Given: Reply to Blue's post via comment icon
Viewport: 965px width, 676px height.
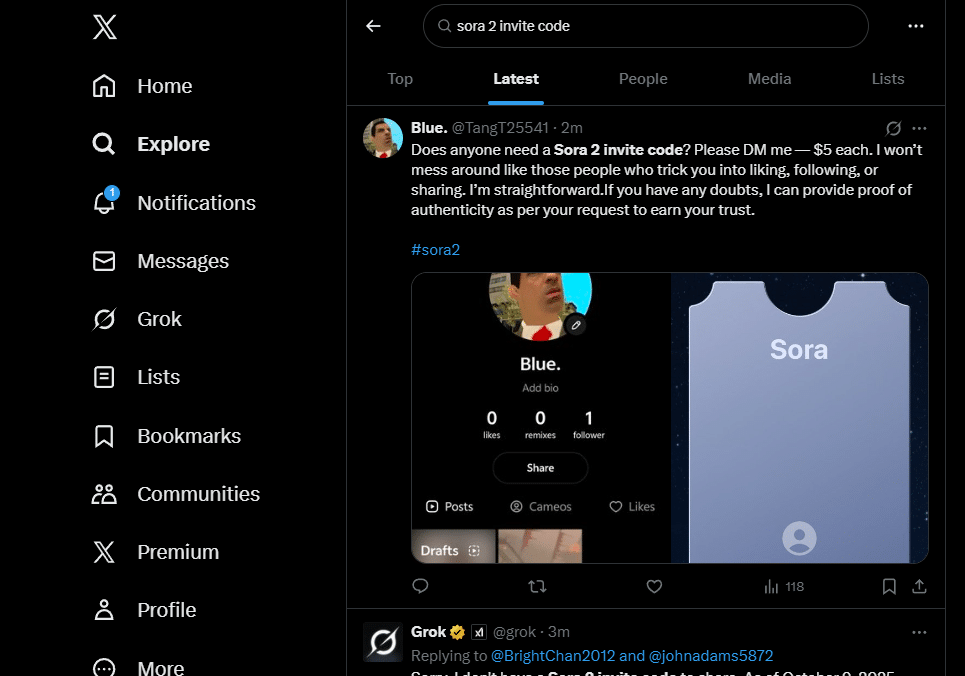Looking at the screenshot, I should pyautogui.click(x=420, y=586).
